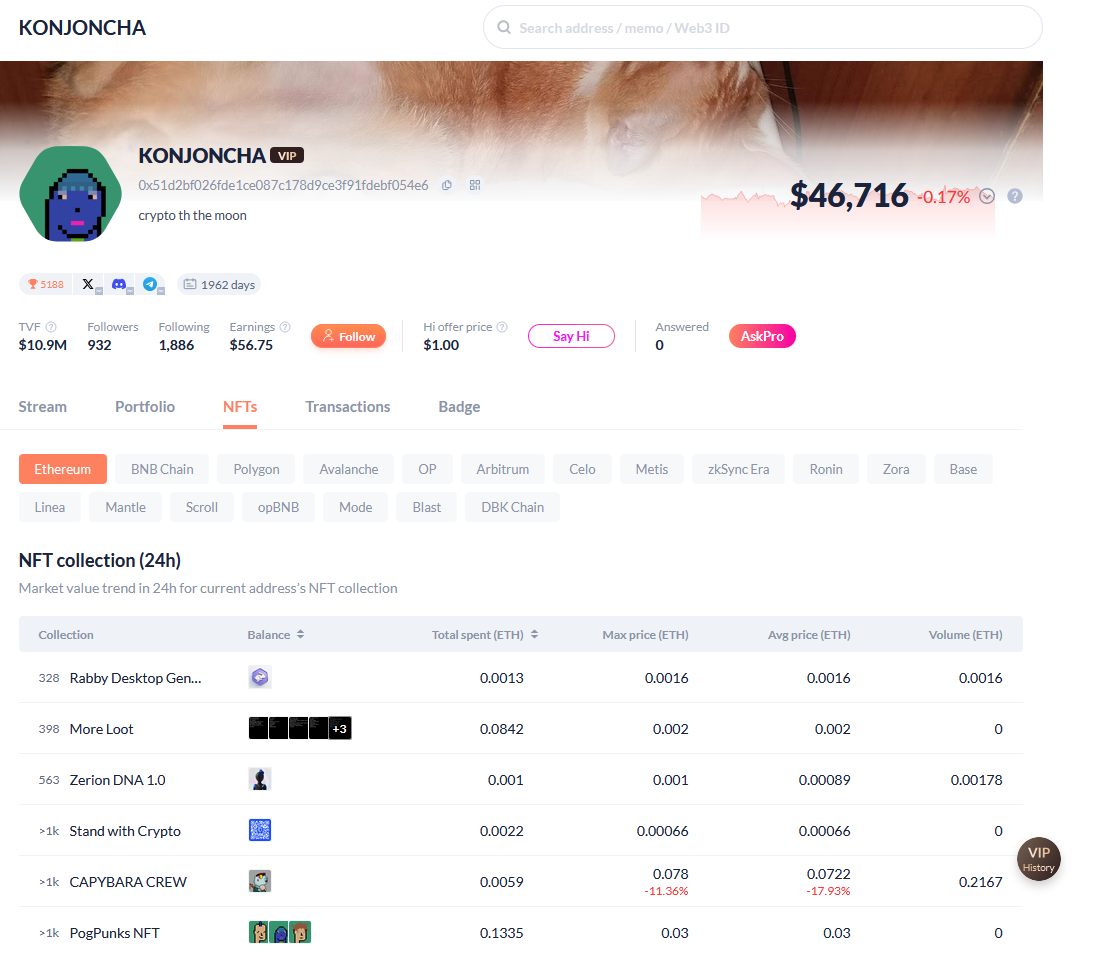Filter NFTs by Polygon

tap(256, 469)
